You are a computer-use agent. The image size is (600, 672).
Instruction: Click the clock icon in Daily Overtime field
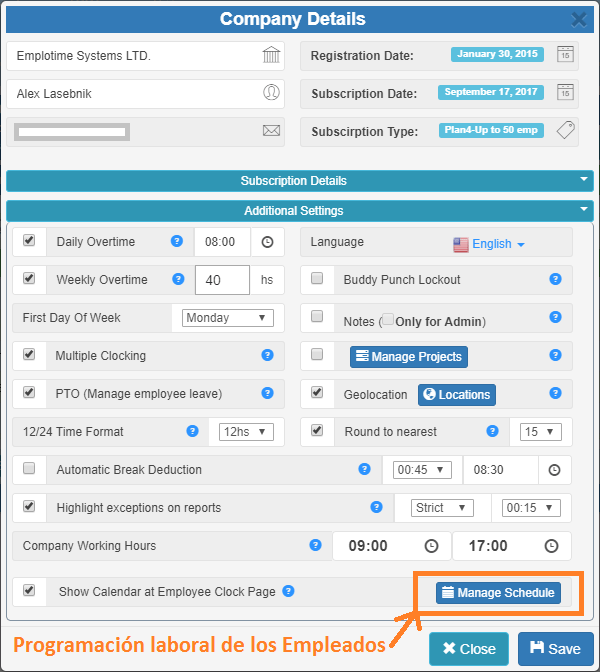click(267, 242)
